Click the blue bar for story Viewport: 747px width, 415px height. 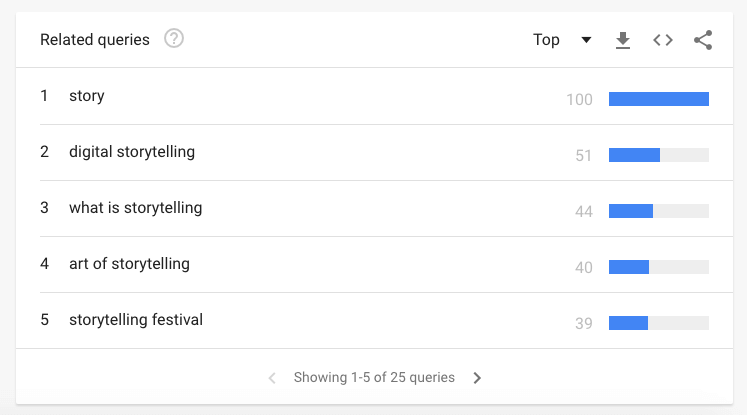click(x=658, y=99)
